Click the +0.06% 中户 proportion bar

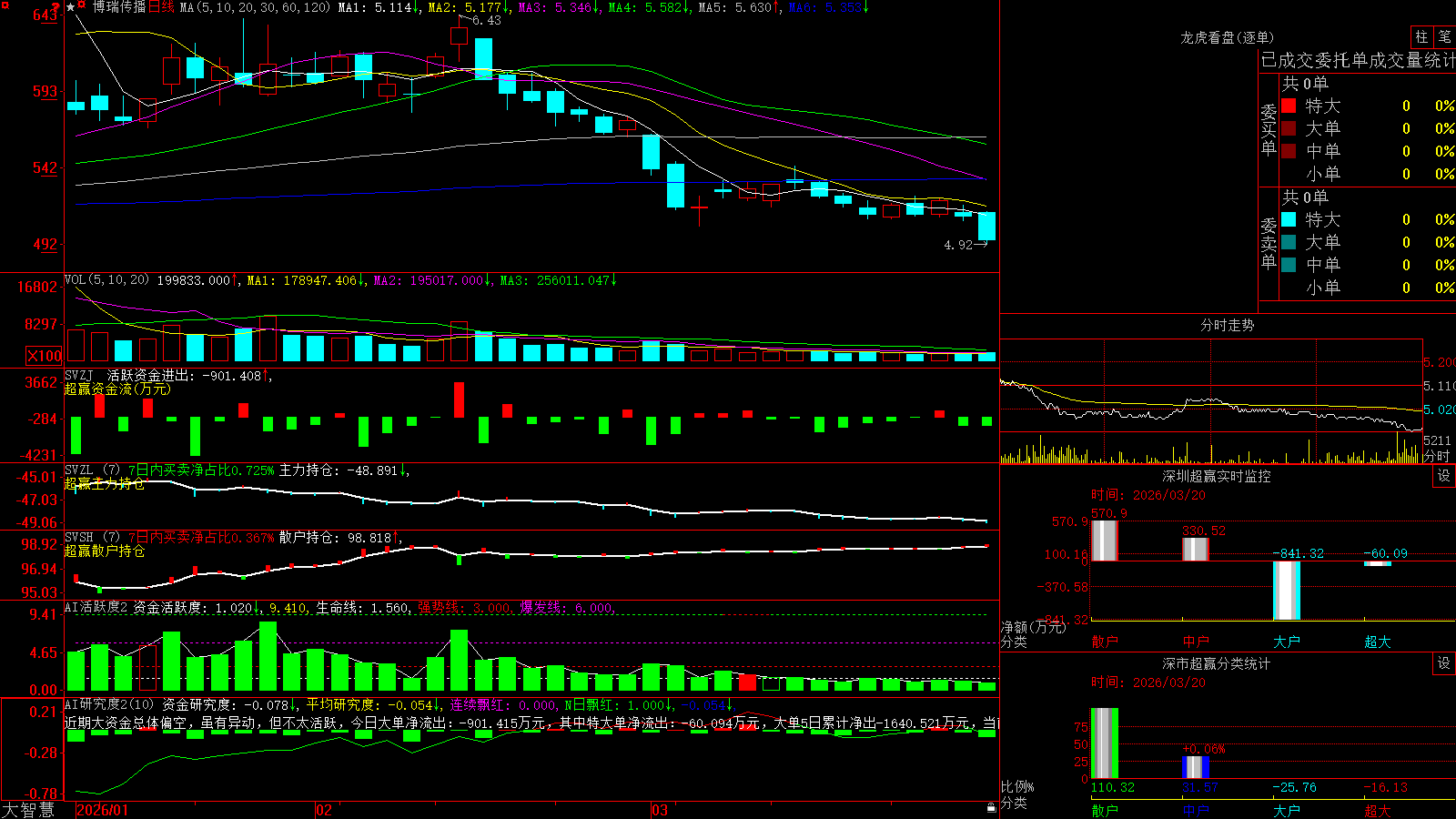pyautogui.click(x=1195, y=767)
